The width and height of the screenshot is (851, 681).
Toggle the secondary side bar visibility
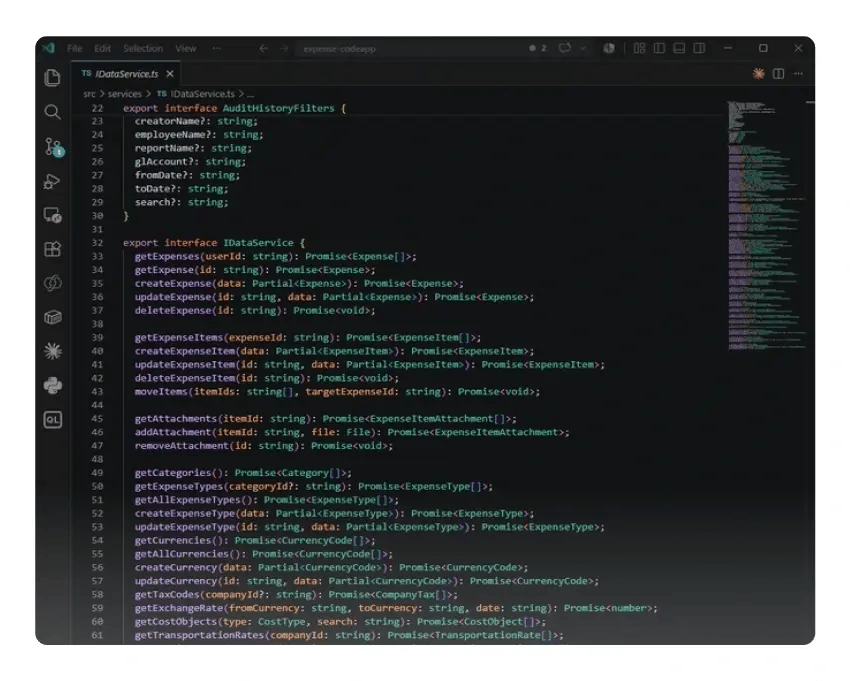tap(699, 48)
